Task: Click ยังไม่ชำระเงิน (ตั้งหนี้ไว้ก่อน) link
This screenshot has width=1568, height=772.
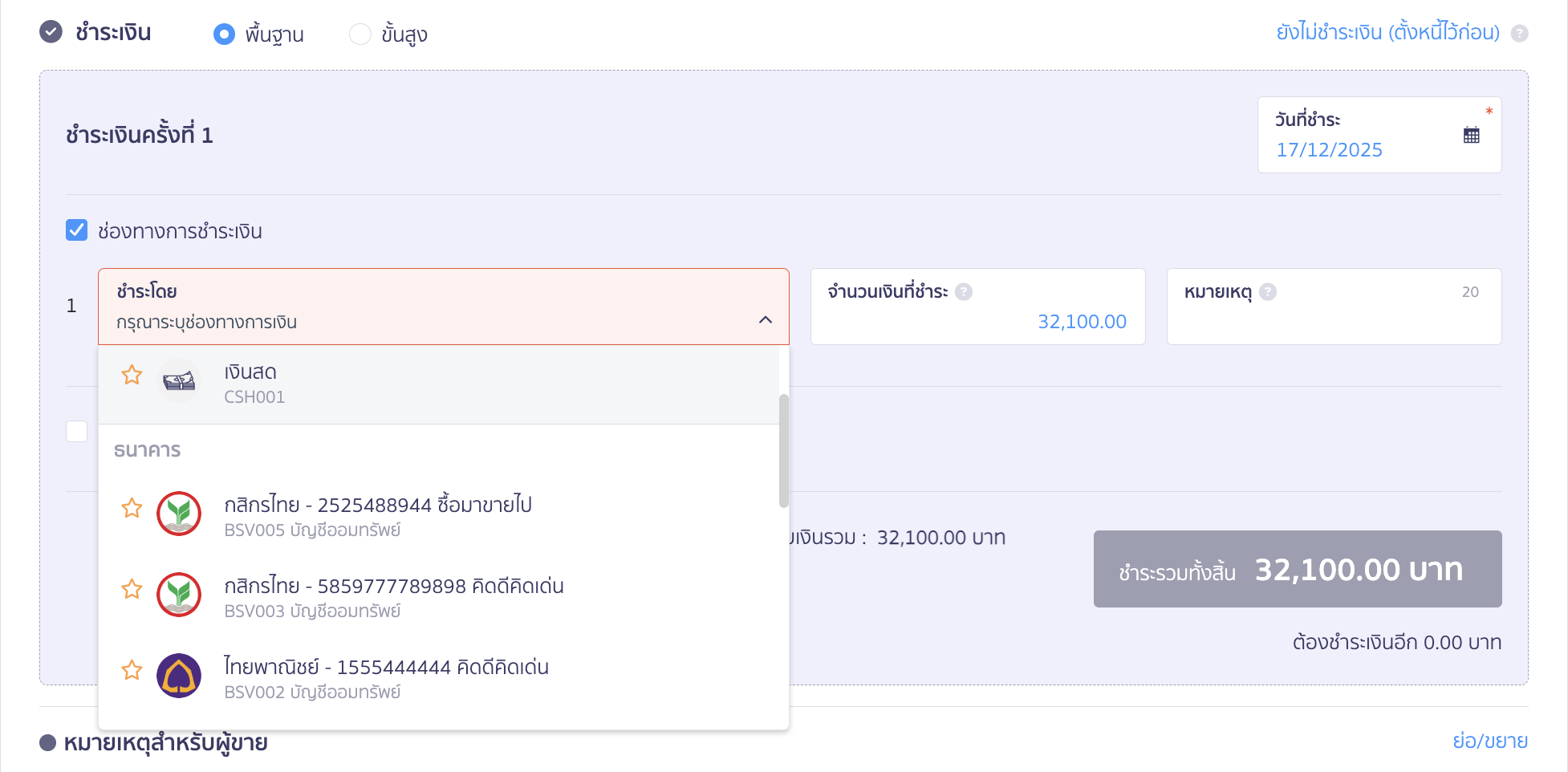Action: (x=1387, y=33)
